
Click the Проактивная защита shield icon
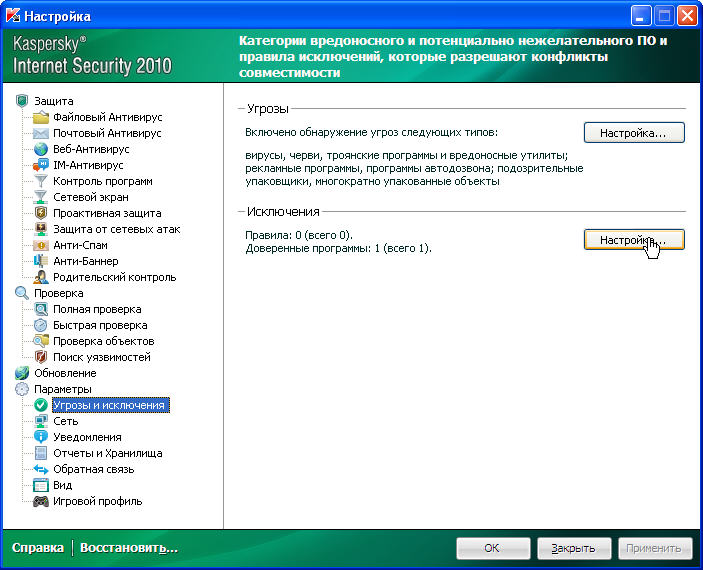coord(41,213)
